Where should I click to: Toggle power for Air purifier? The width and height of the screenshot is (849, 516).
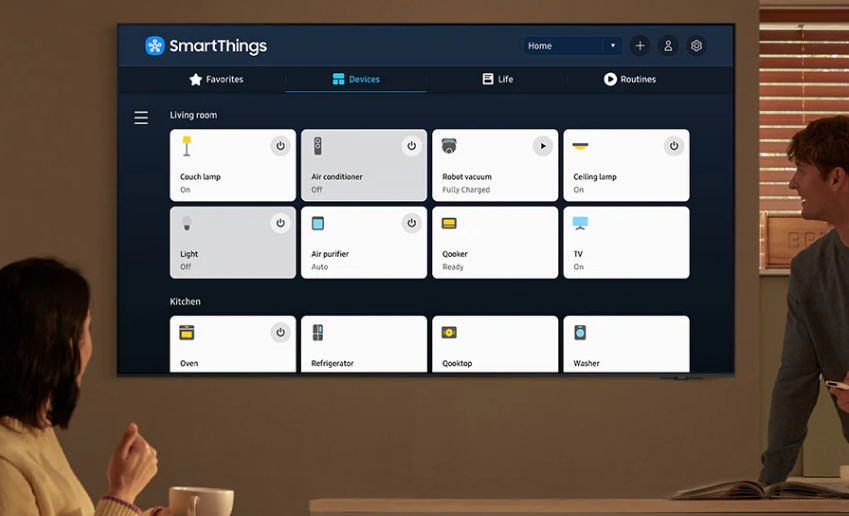pos(412,223)
